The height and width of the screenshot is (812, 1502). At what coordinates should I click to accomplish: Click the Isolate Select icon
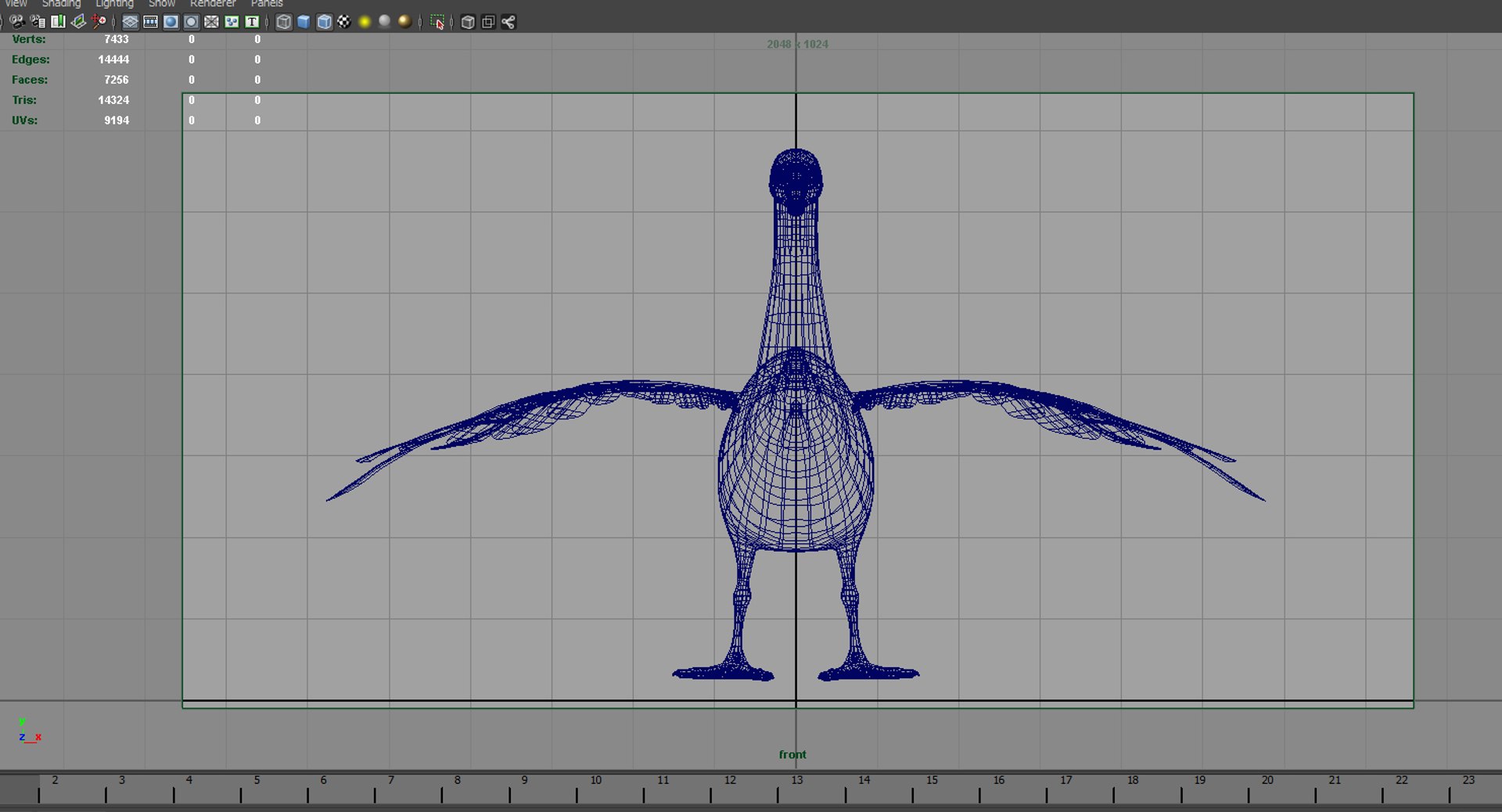tap(437, 22)
